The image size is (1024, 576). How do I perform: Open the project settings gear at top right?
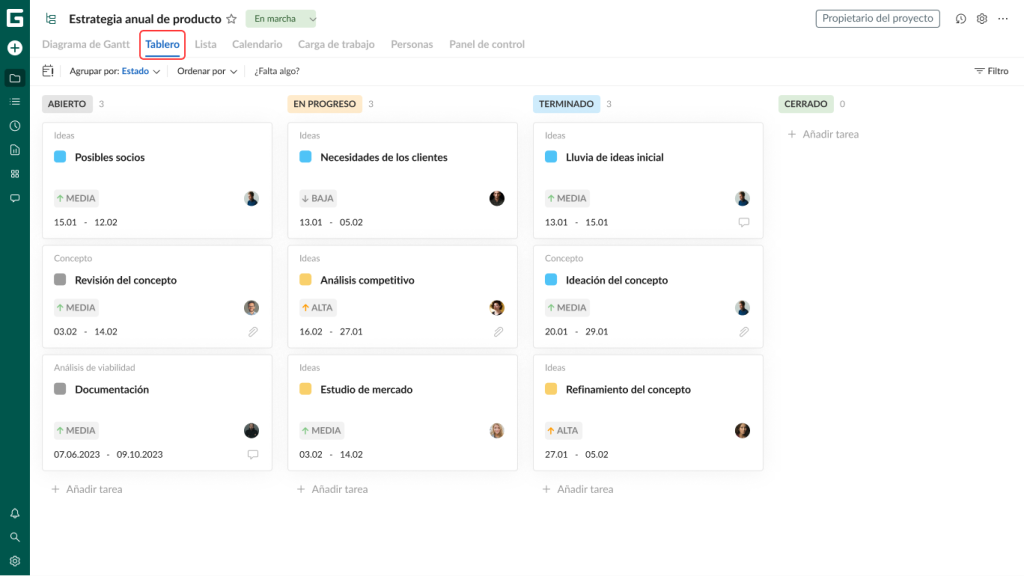[982, 19]
